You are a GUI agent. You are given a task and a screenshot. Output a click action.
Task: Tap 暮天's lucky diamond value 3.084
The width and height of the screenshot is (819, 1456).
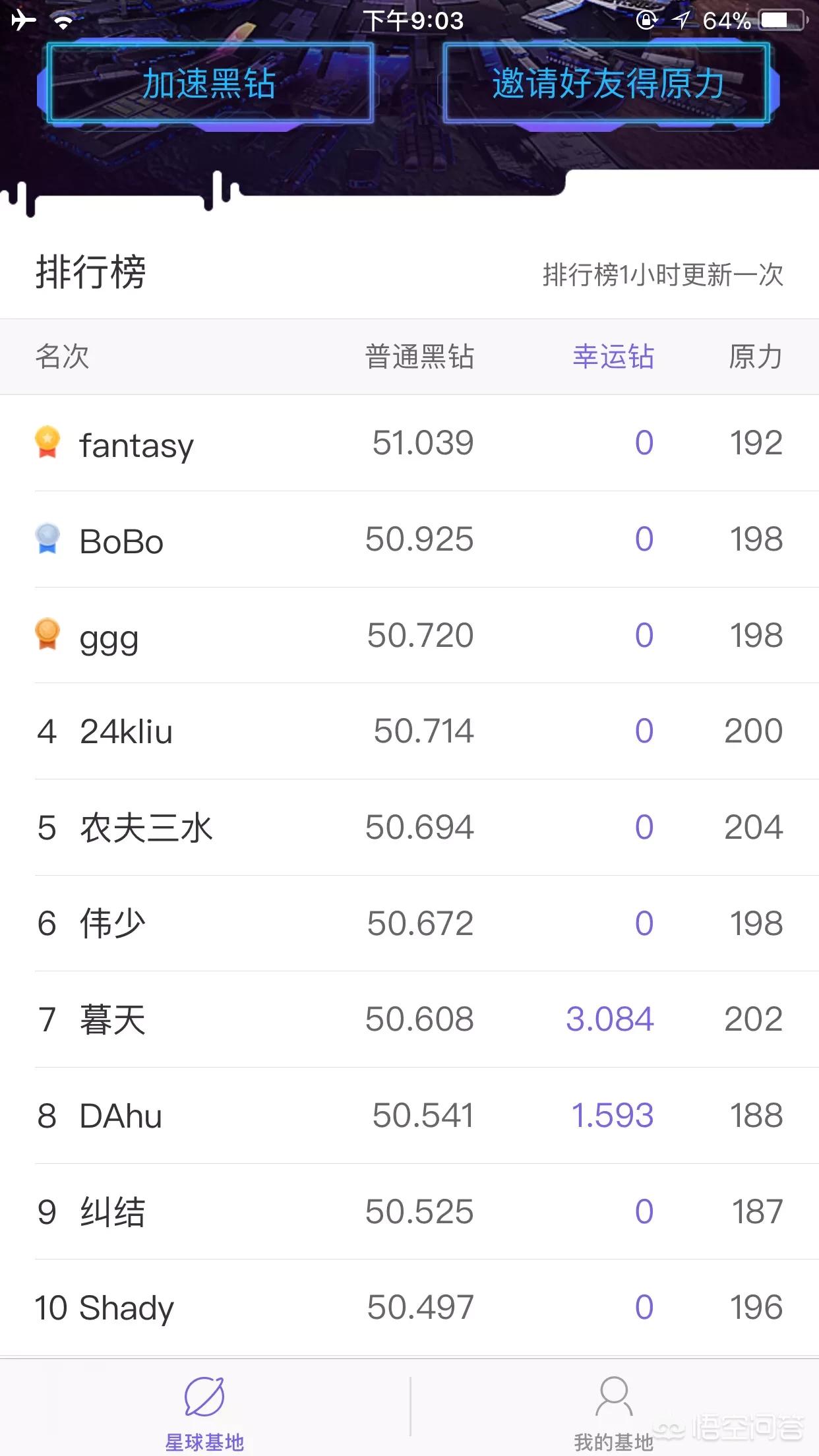(x=610, y=1019)
